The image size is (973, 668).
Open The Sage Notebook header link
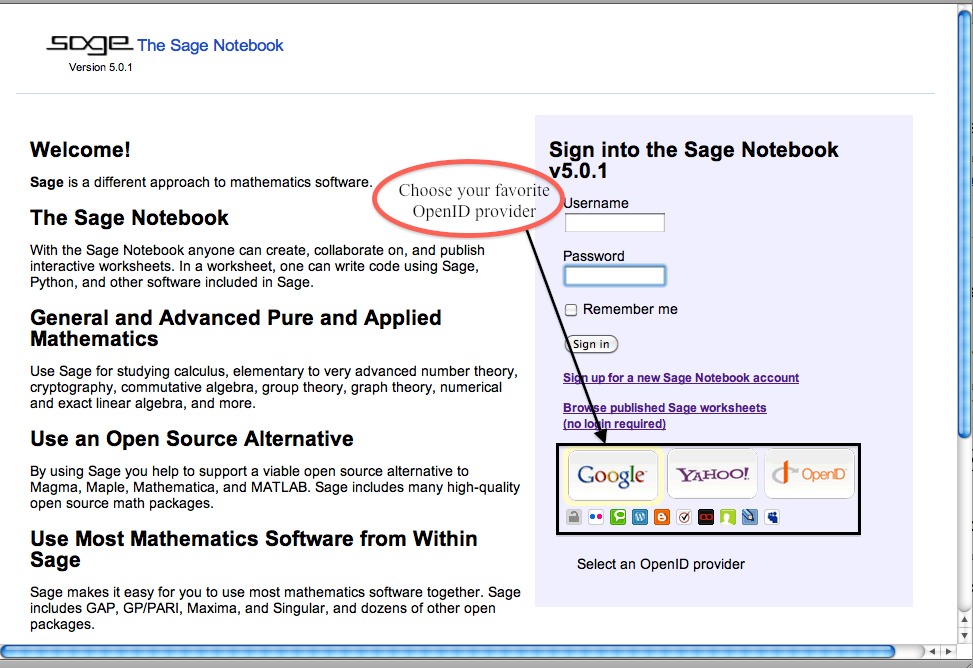tap(210, 45)
